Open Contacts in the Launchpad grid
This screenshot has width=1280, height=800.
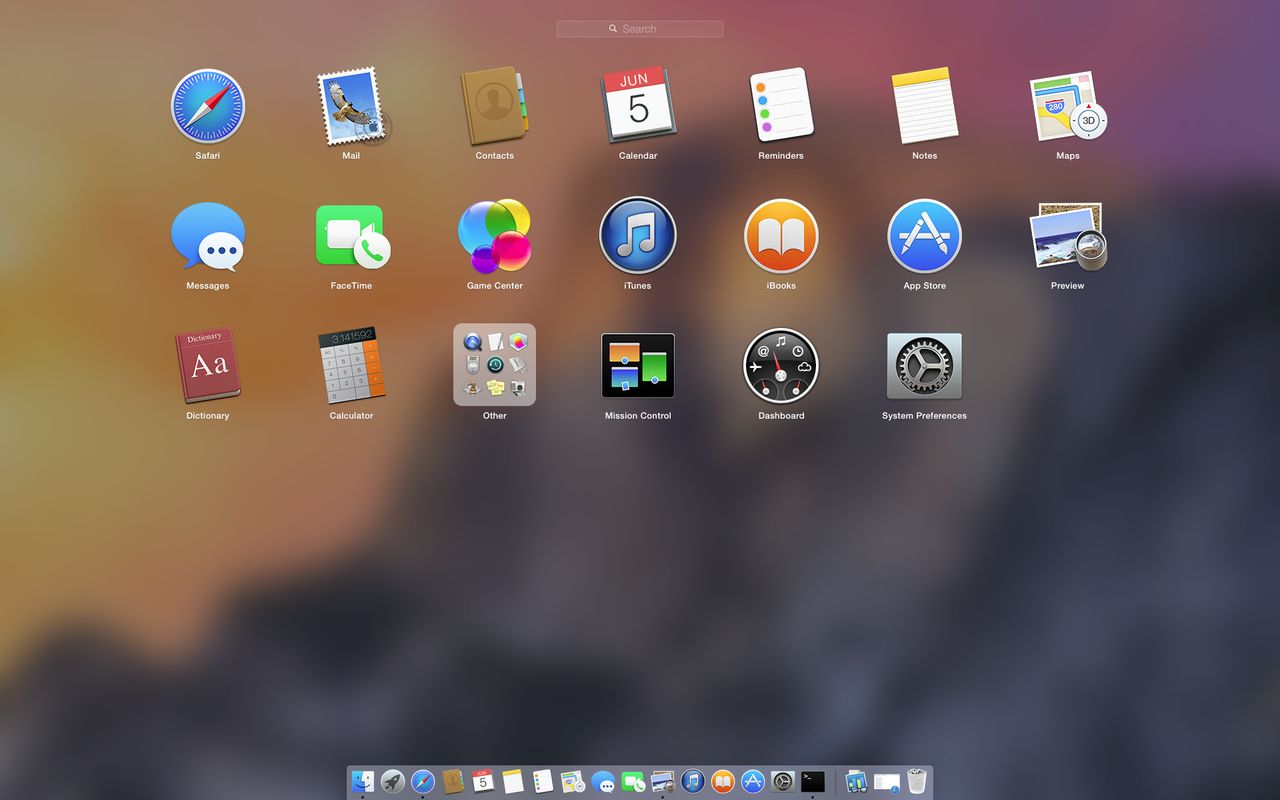(494, 106)
